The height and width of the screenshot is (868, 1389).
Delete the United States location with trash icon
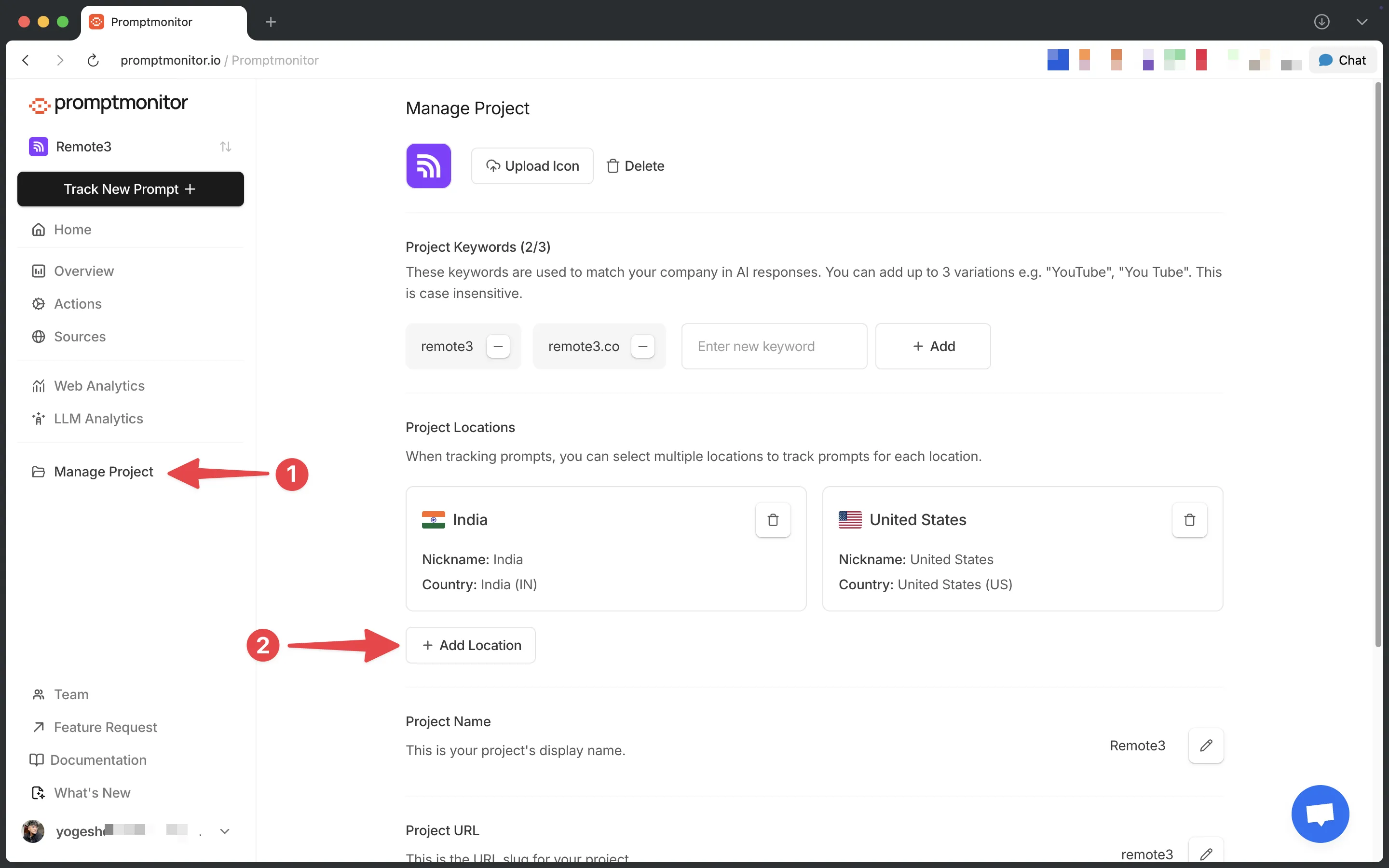tap(1189, 519)
